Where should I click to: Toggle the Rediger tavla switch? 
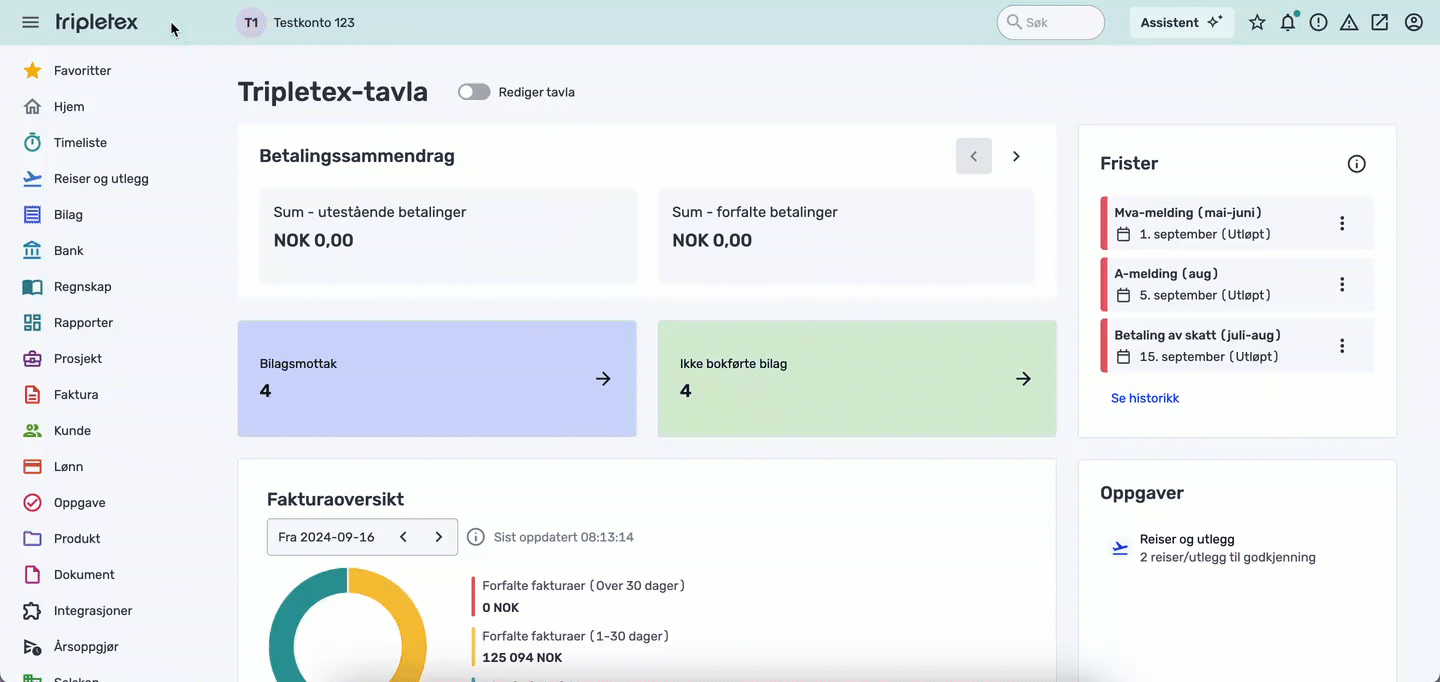[x=474, y=92]
